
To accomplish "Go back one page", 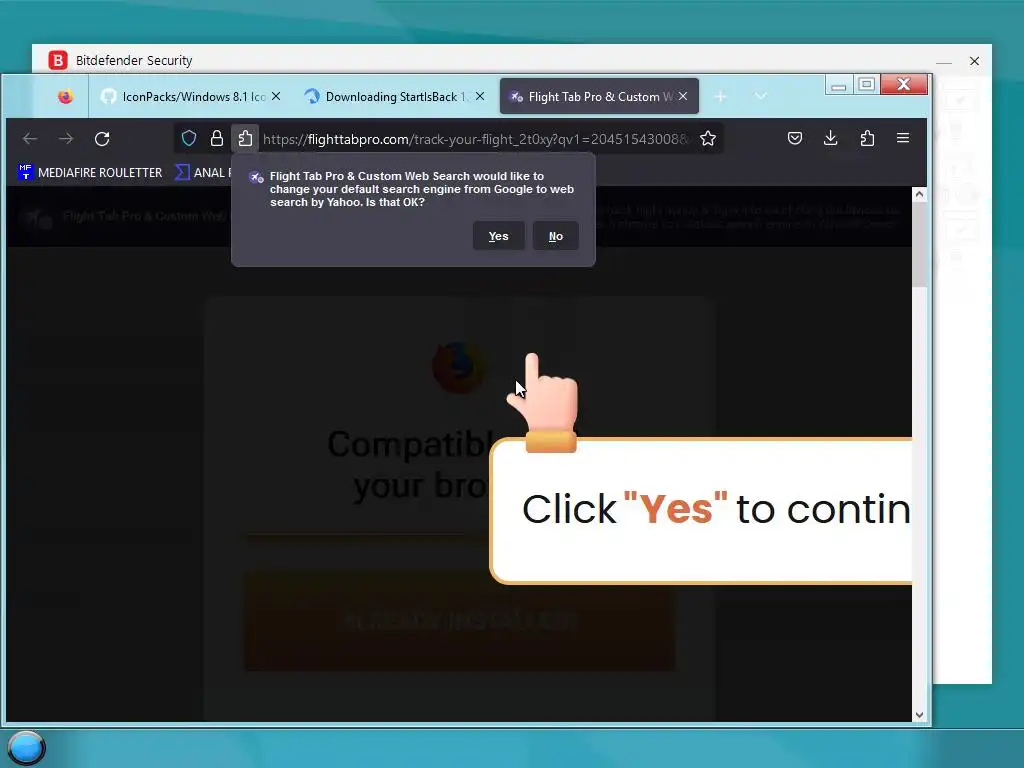I will pyautogui.click(x=30, y=138).
